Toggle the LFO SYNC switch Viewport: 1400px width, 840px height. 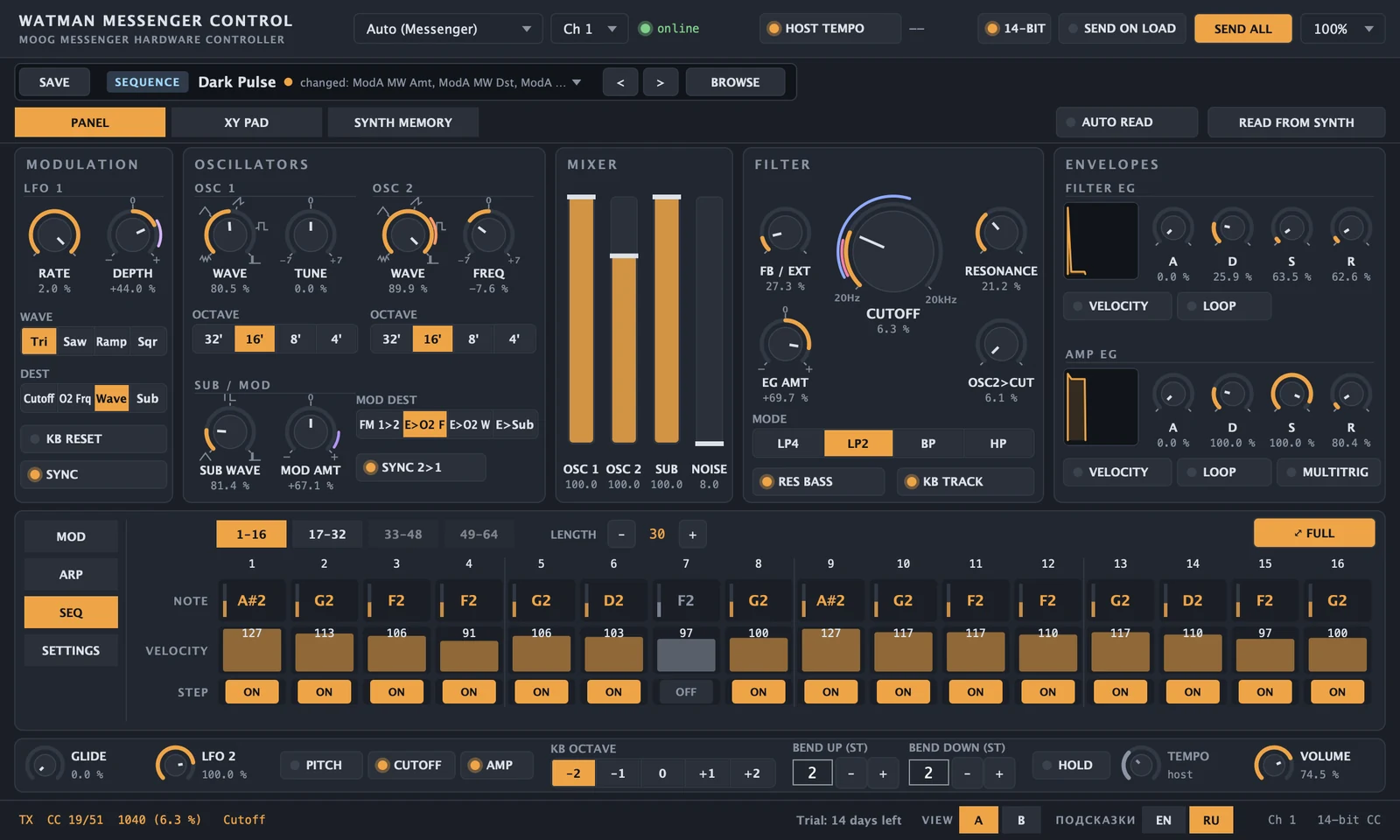[x=93, y=474]
